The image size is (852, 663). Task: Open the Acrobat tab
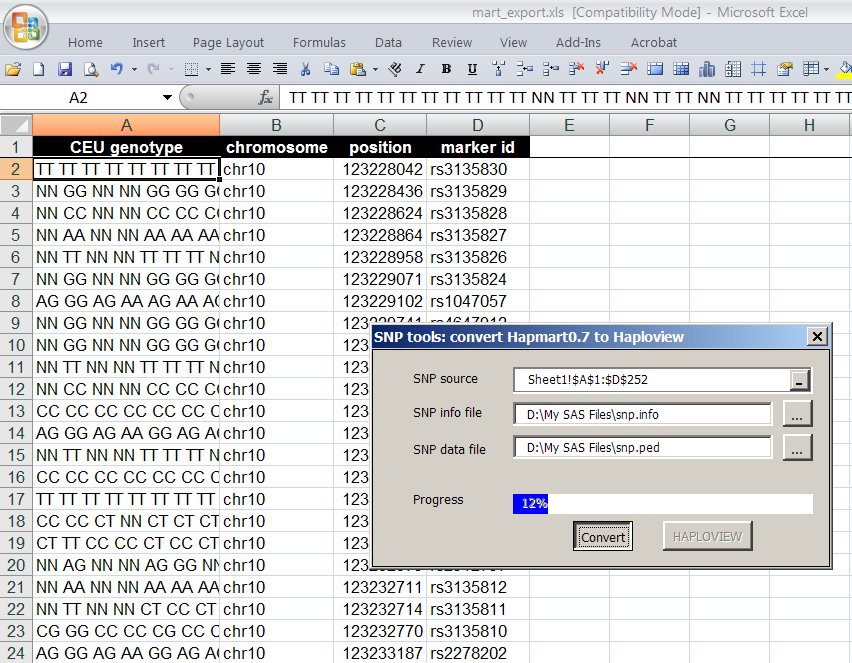click(654, 42)
